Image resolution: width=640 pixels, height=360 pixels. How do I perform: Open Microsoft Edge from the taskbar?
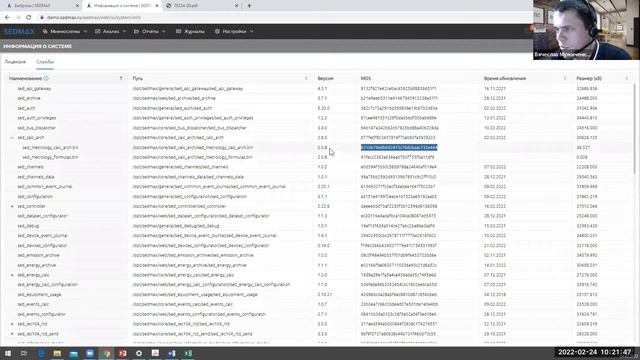[x=41, y=353]
